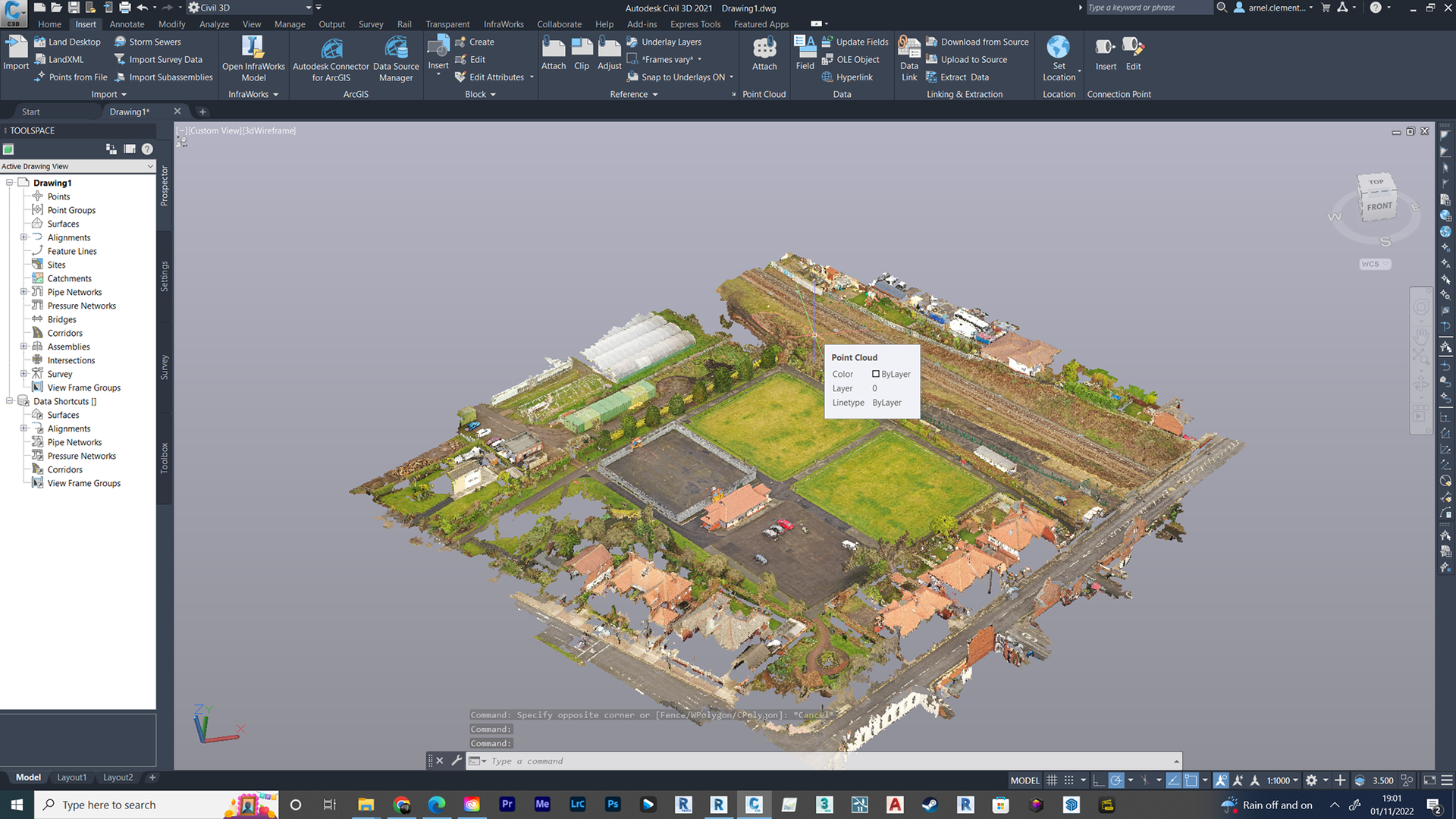Click the Hyperlink tool
The height and width of the screenshot is (819, 1456).
[847, 77]
